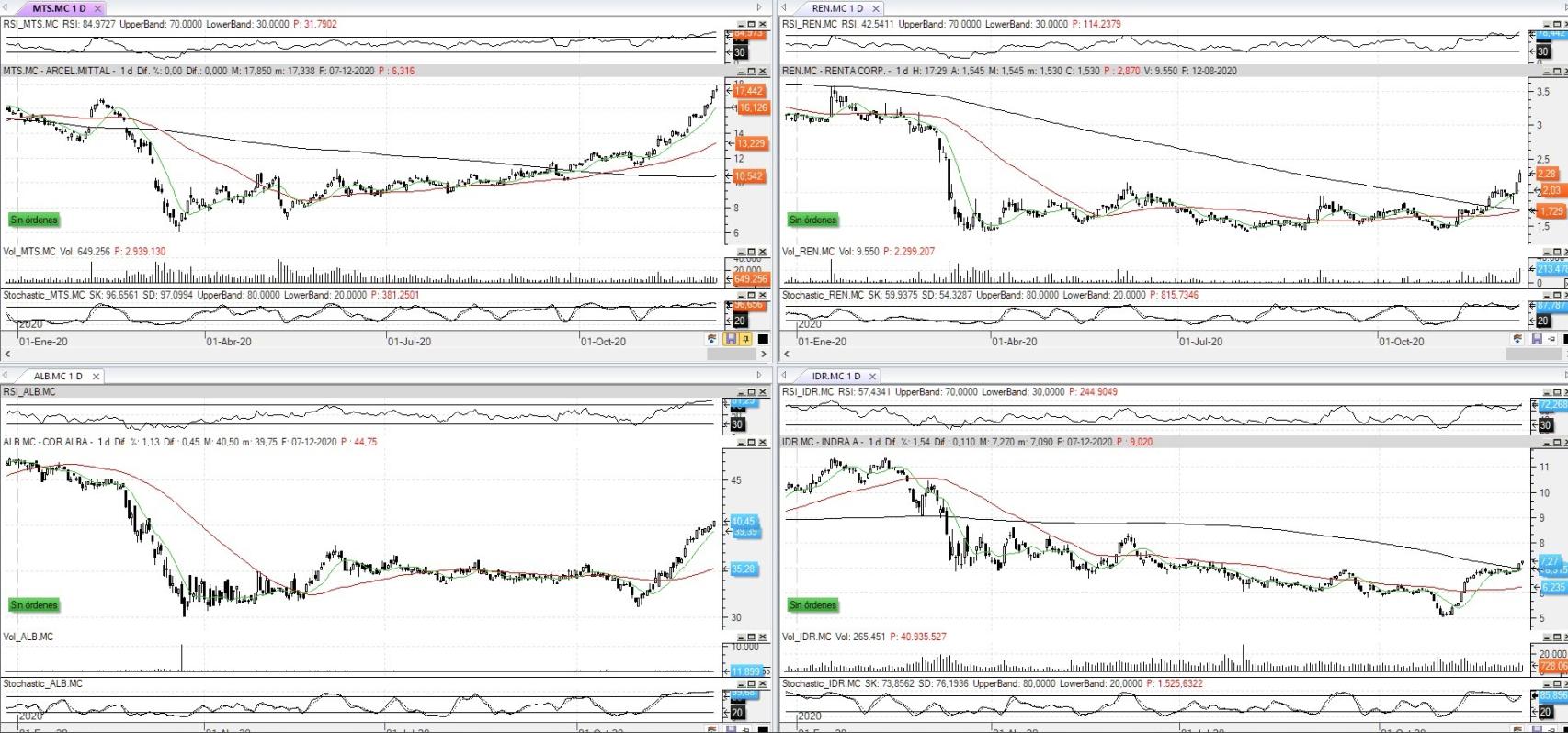Select the IDR.MC 1 D tab
Image resolution: width=1568 pixels, height=733 pixels.
tap(836, 376)
